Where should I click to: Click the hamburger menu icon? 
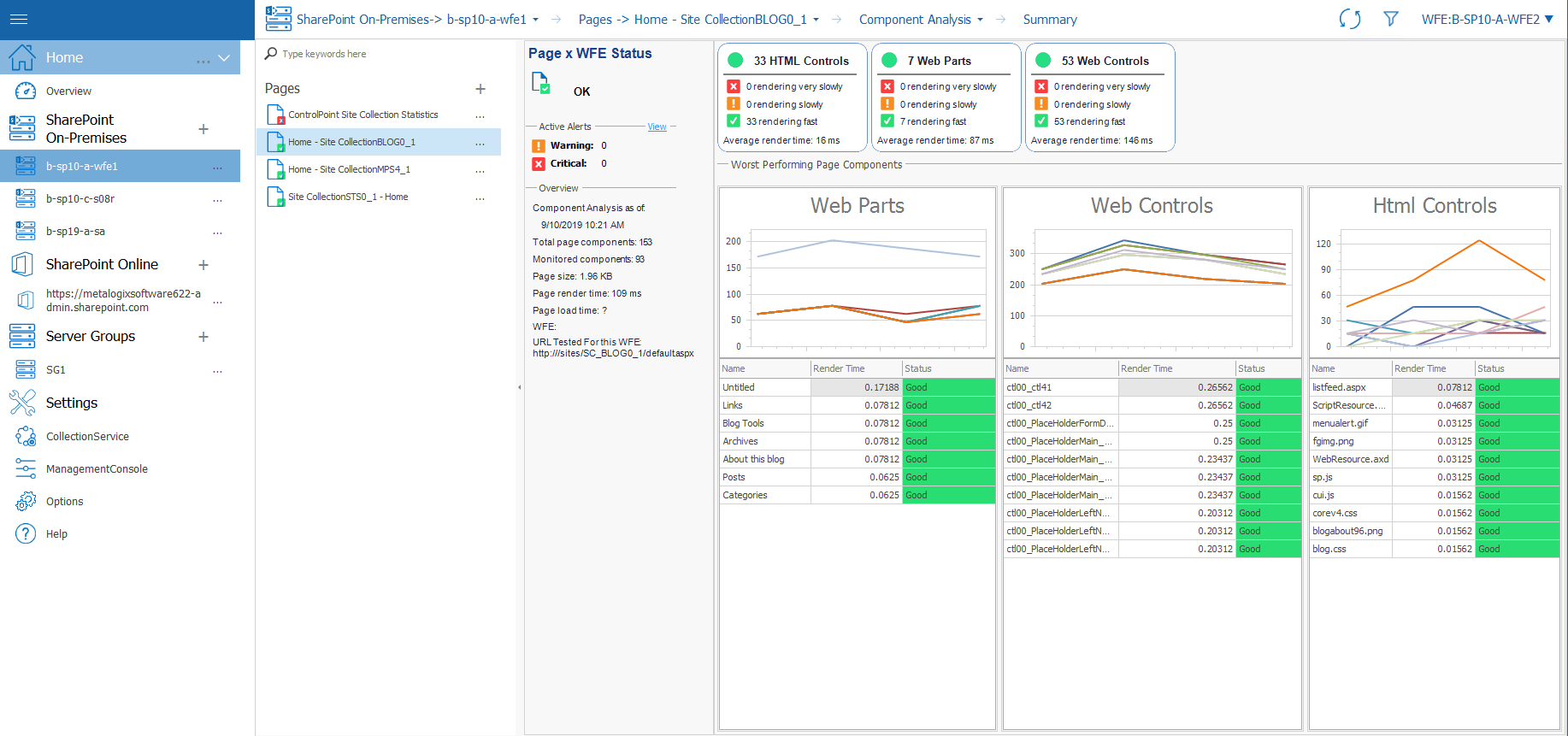18,19
